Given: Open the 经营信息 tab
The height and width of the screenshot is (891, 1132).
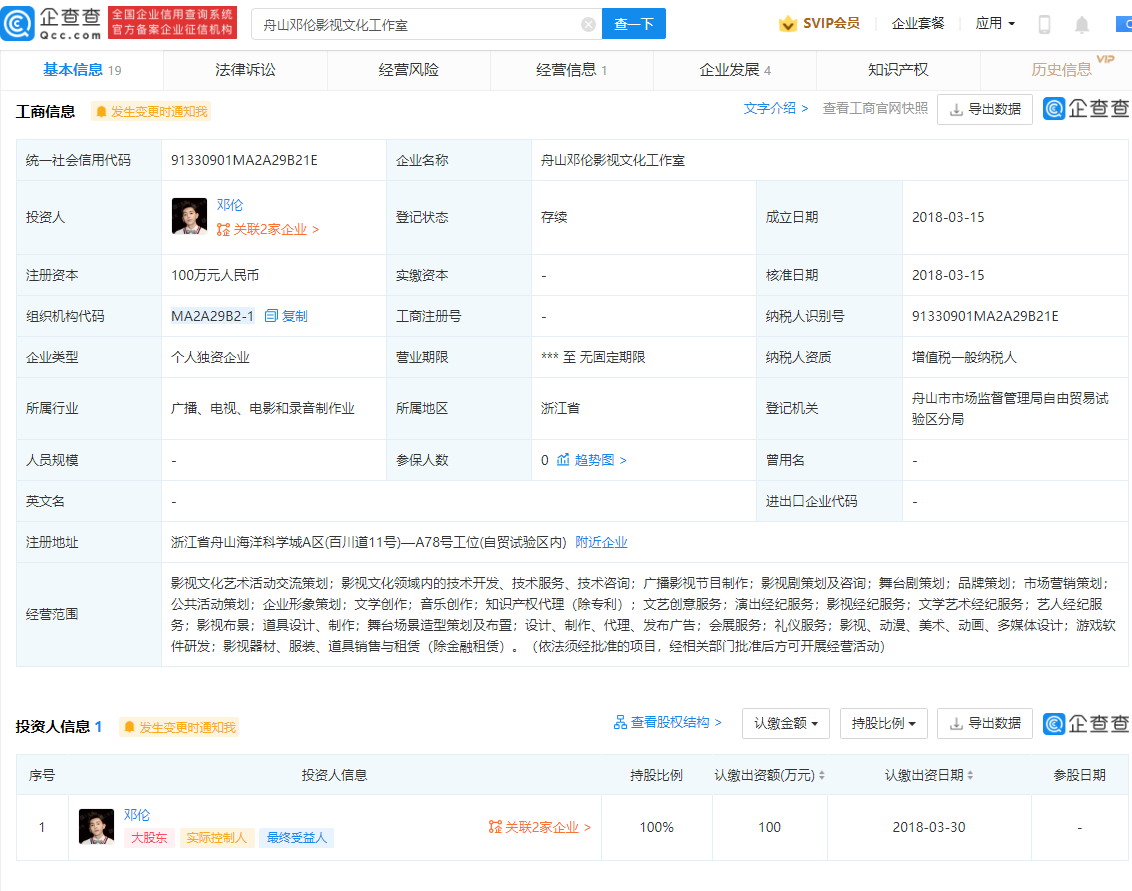Looking at the screenshot, I should (572, 70).
